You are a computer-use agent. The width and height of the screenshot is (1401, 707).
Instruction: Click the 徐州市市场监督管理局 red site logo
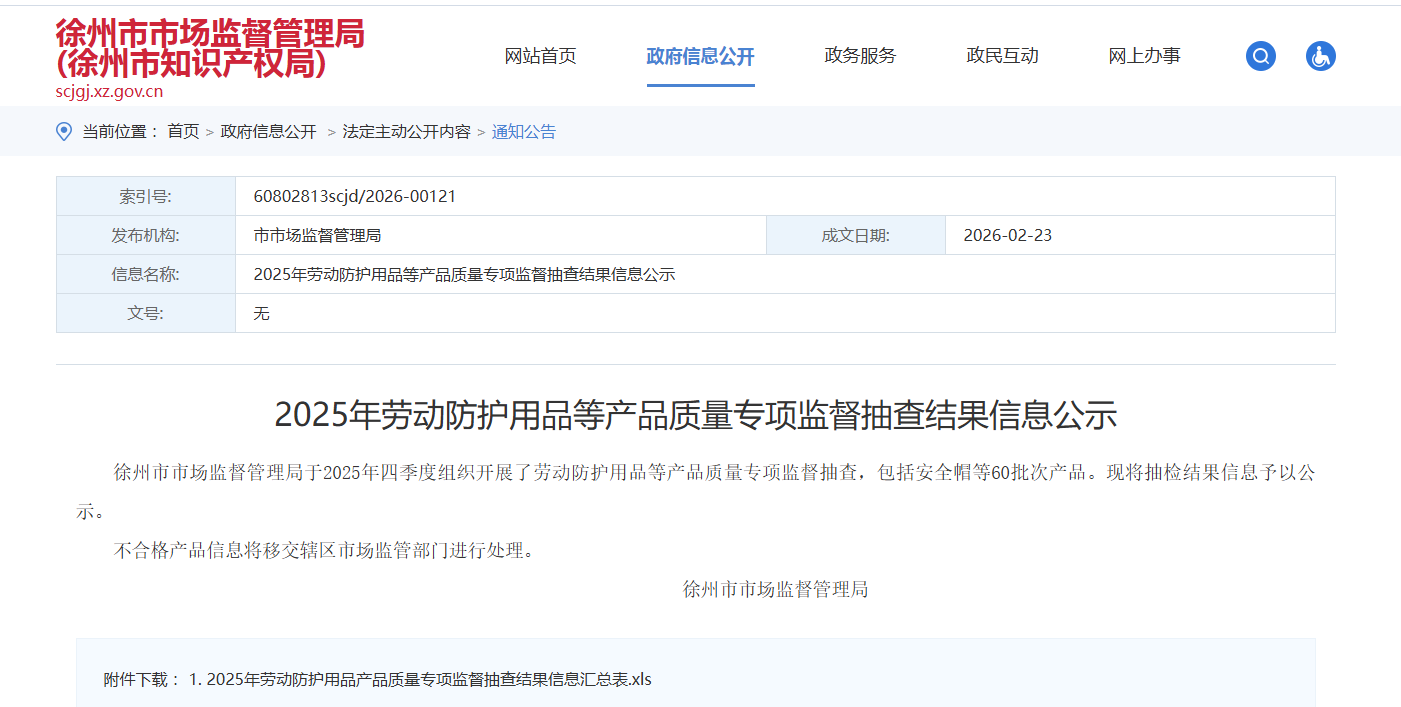[210, 48]
